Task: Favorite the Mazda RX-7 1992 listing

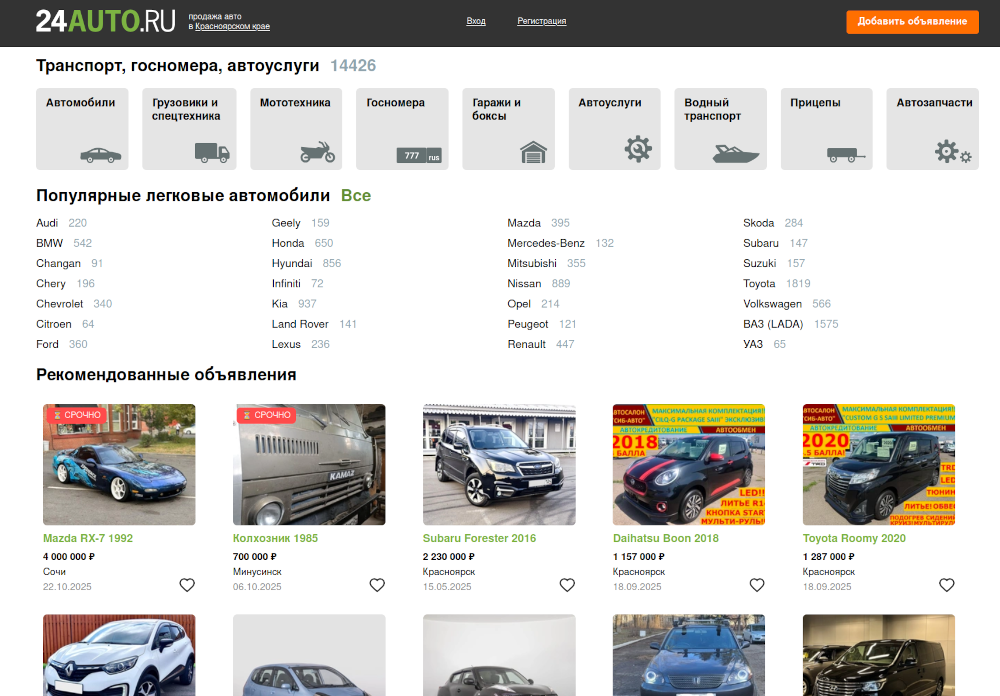Action: (187, 585)
